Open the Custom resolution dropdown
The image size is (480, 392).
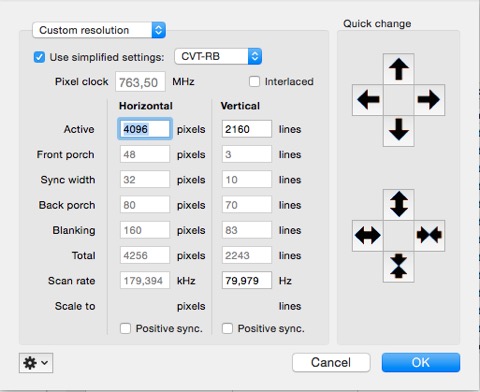99,30
